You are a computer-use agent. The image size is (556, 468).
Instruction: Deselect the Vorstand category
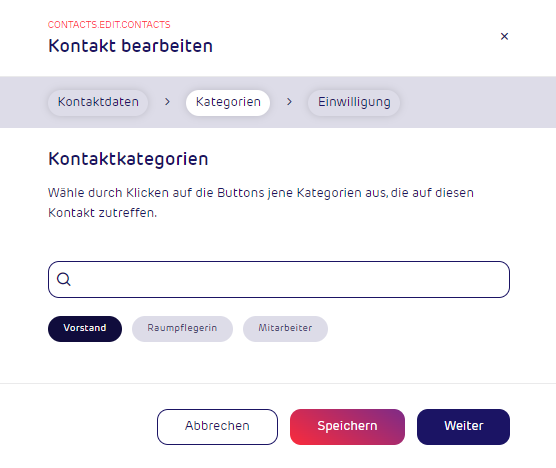pos(85,329)
